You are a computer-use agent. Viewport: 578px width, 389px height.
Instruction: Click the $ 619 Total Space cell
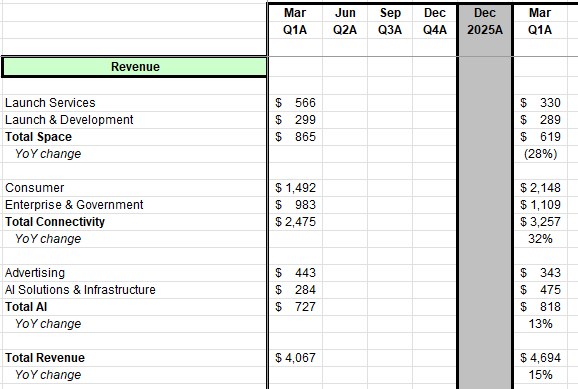pyautogui.click(x=540, y=137)
